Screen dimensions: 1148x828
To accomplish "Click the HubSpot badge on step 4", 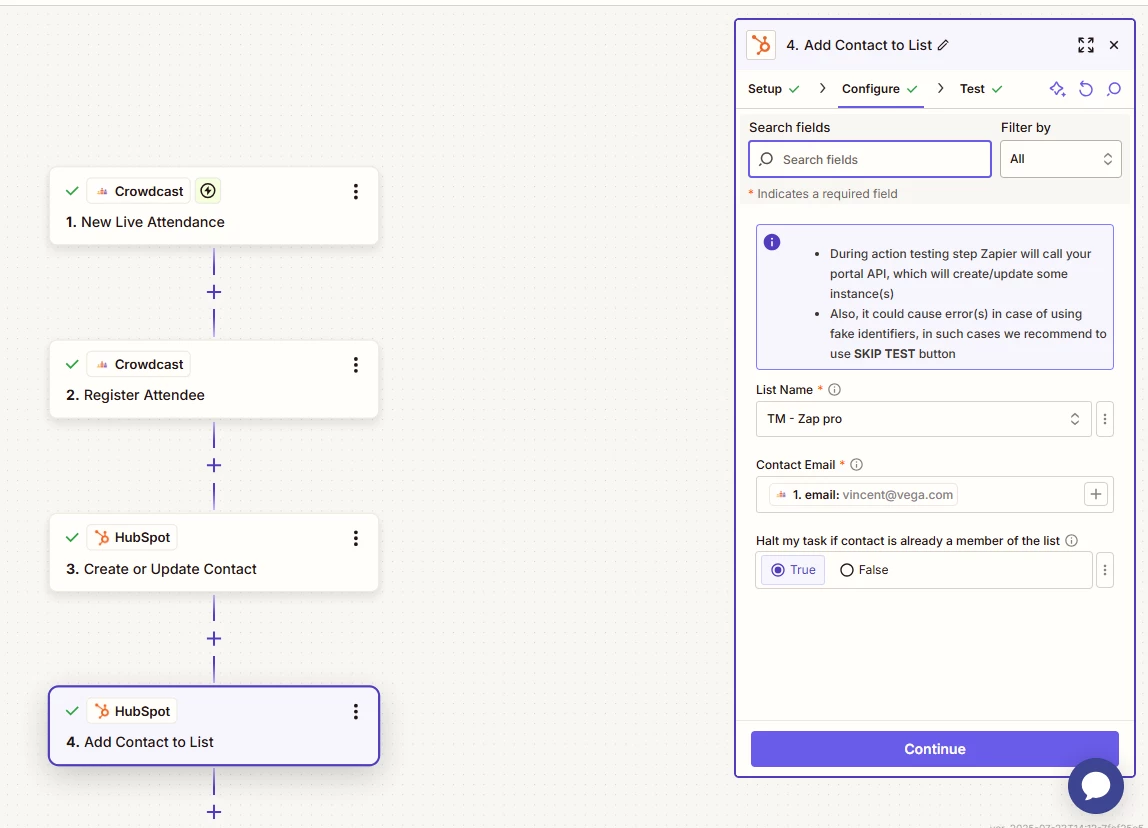I will tap(133, 711).
